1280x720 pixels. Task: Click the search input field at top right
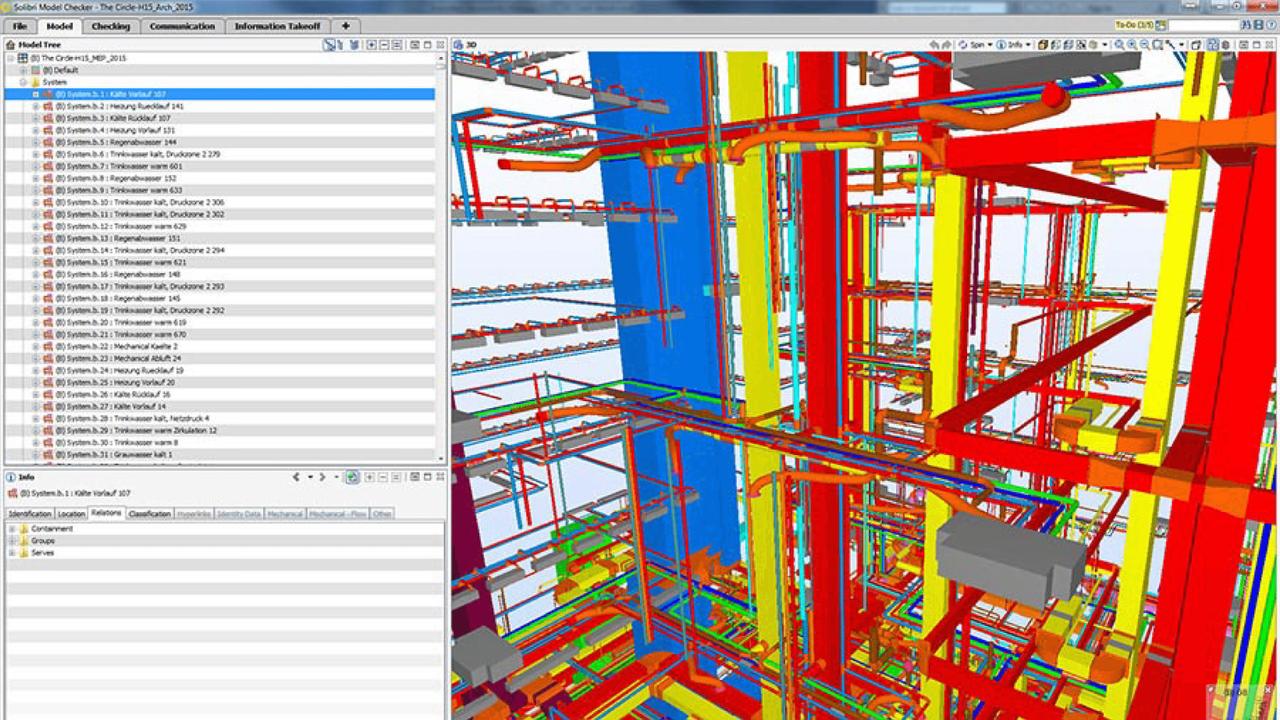coord(1204,26)
